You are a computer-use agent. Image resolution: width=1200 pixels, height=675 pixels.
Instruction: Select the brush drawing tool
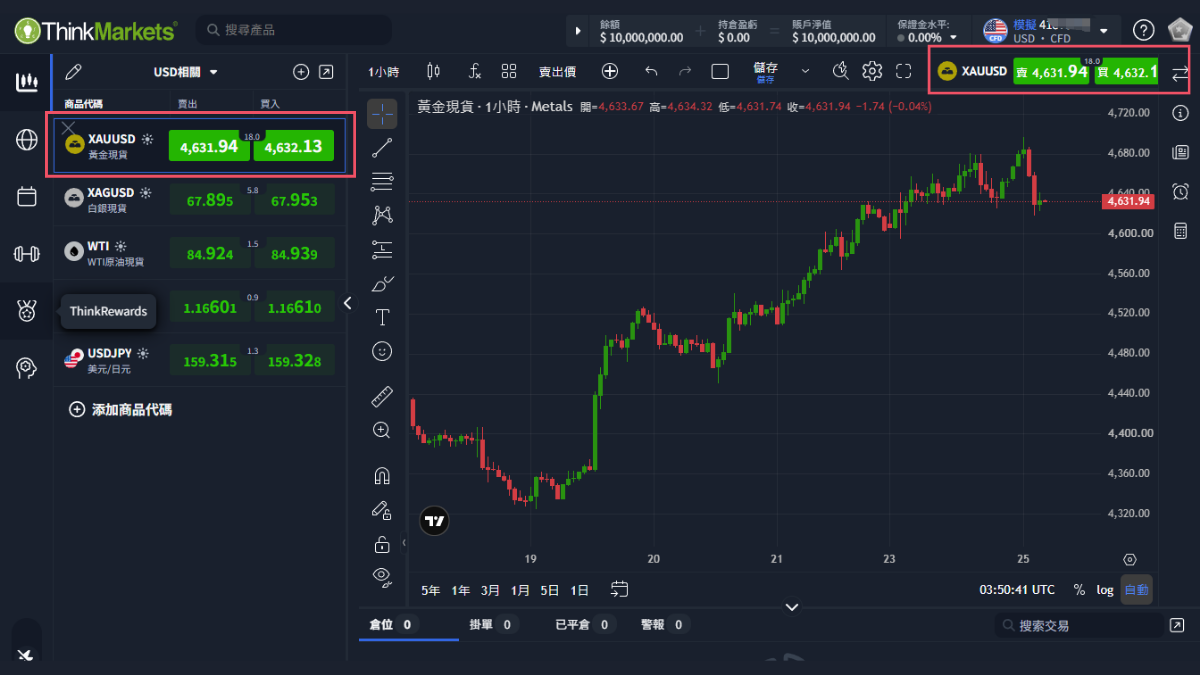tap(382, 284)
